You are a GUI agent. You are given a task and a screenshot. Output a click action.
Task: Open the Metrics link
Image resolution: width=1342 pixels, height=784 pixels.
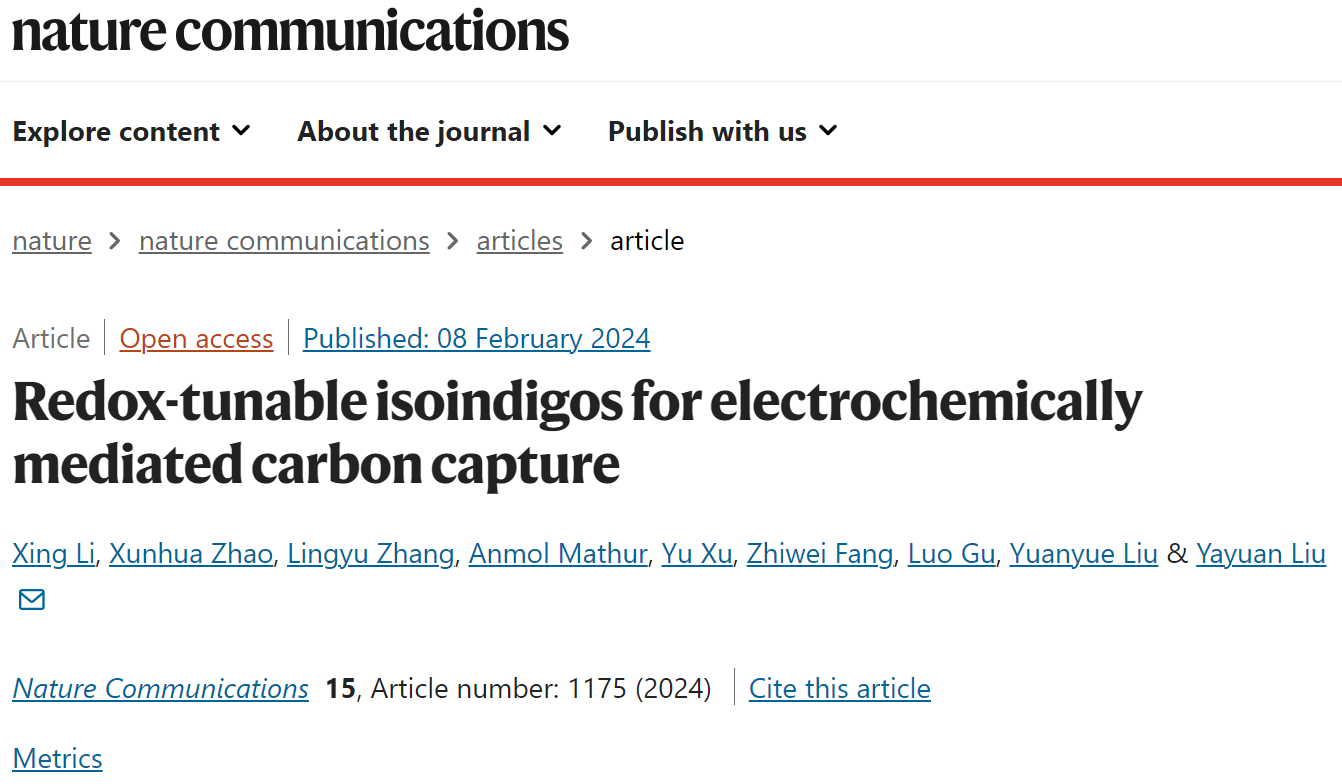57,758
